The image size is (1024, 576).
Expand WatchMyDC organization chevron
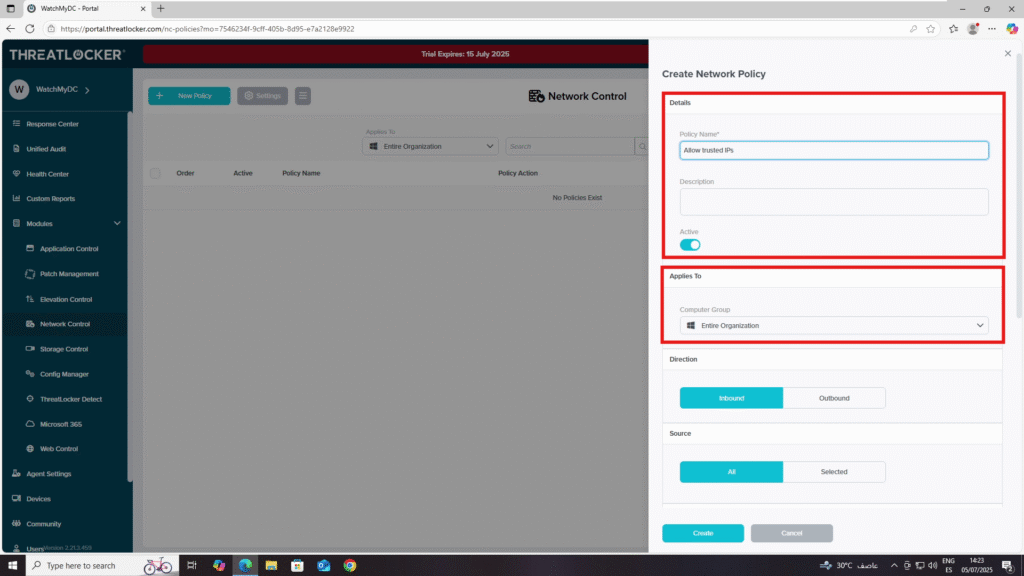tap(88, 89)
